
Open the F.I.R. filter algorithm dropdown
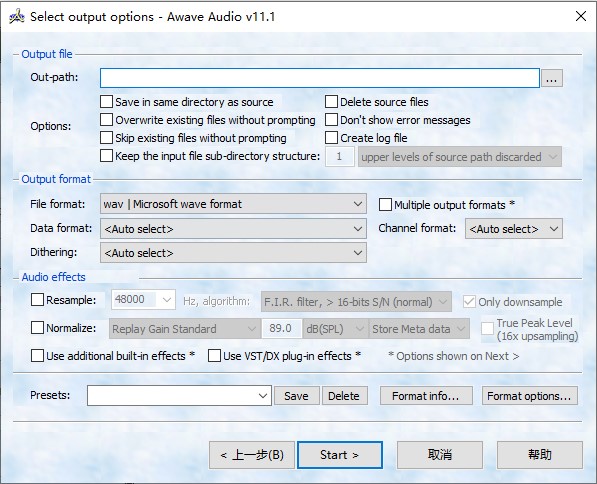[x=356, y=302]
